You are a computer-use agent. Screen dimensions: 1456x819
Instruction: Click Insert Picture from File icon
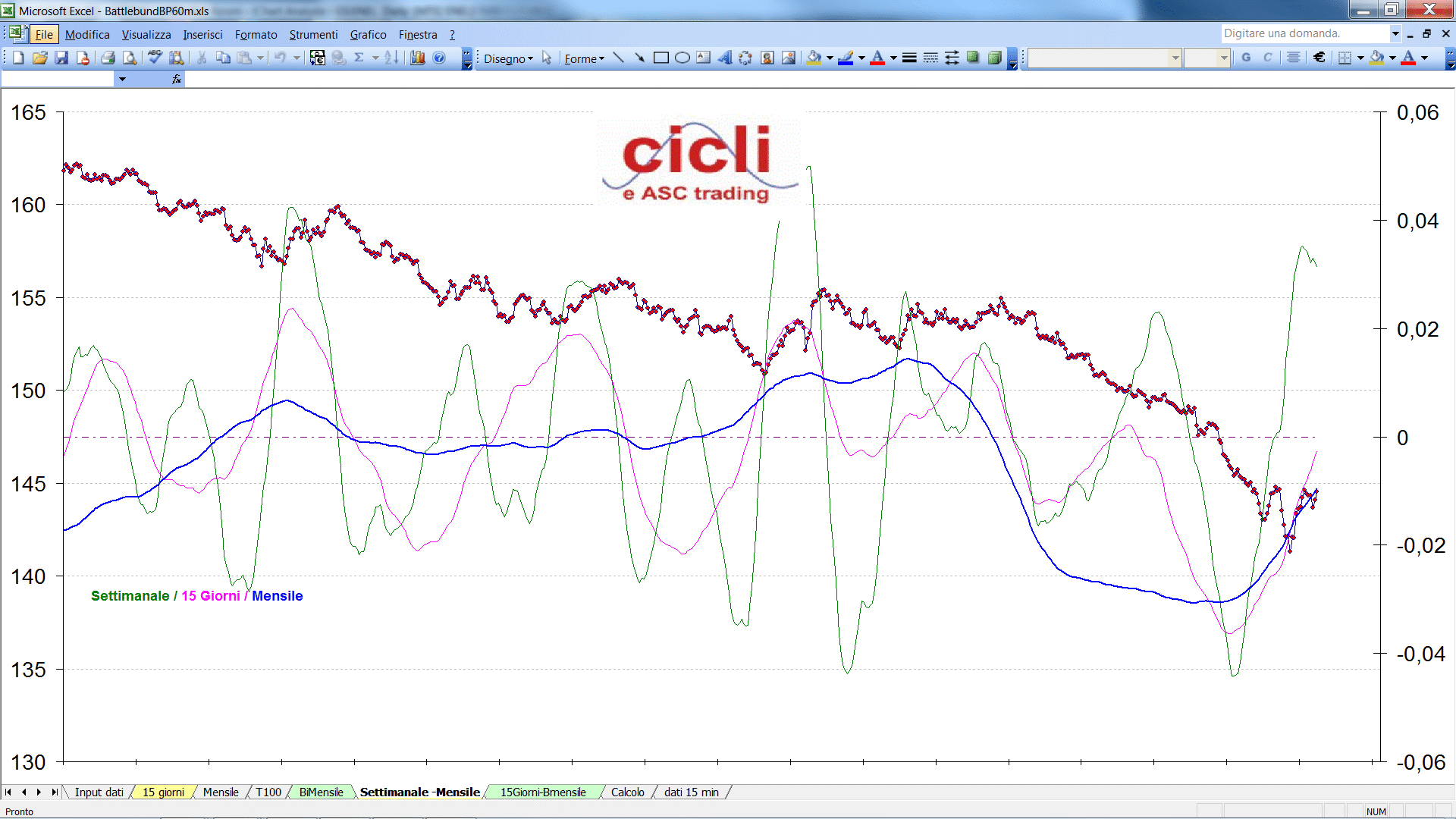789,58
